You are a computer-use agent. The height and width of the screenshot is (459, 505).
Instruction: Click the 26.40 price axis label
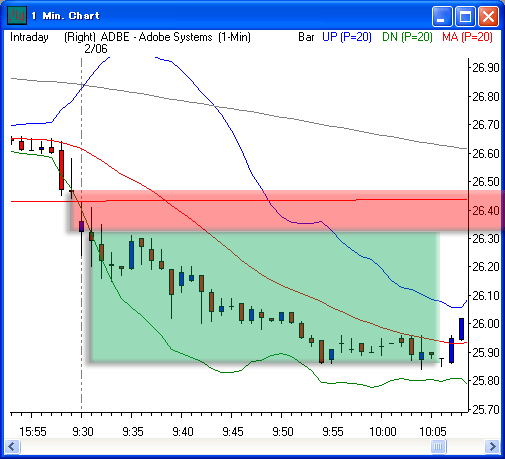[x=486, y=211]
